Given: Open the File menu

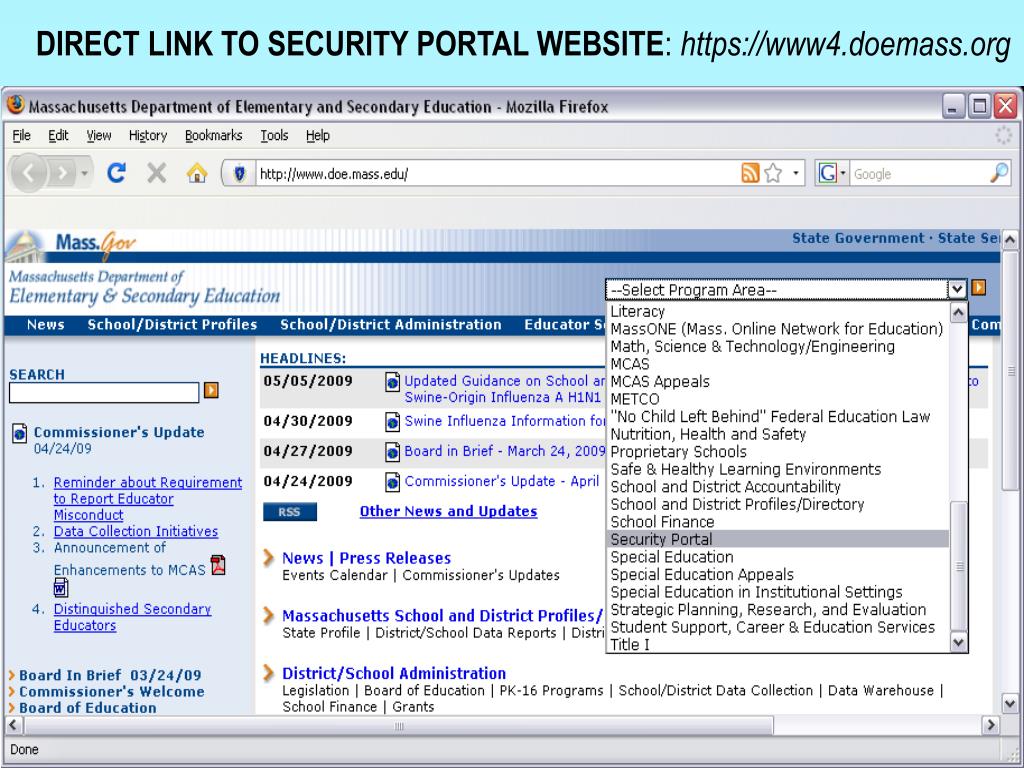Looking at the screenshot, I should [22, 135].
